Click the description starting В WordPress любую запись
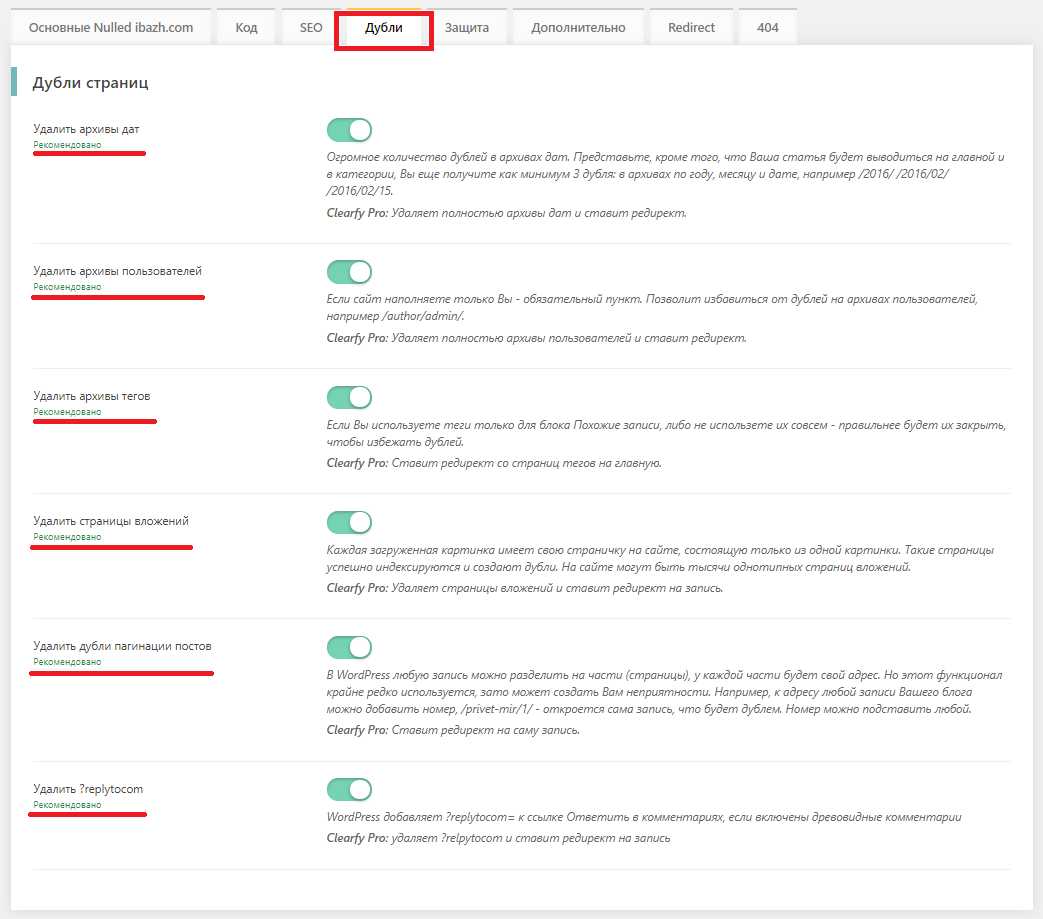The width and height of the screenshot is (1043, 919). point(664,692)
